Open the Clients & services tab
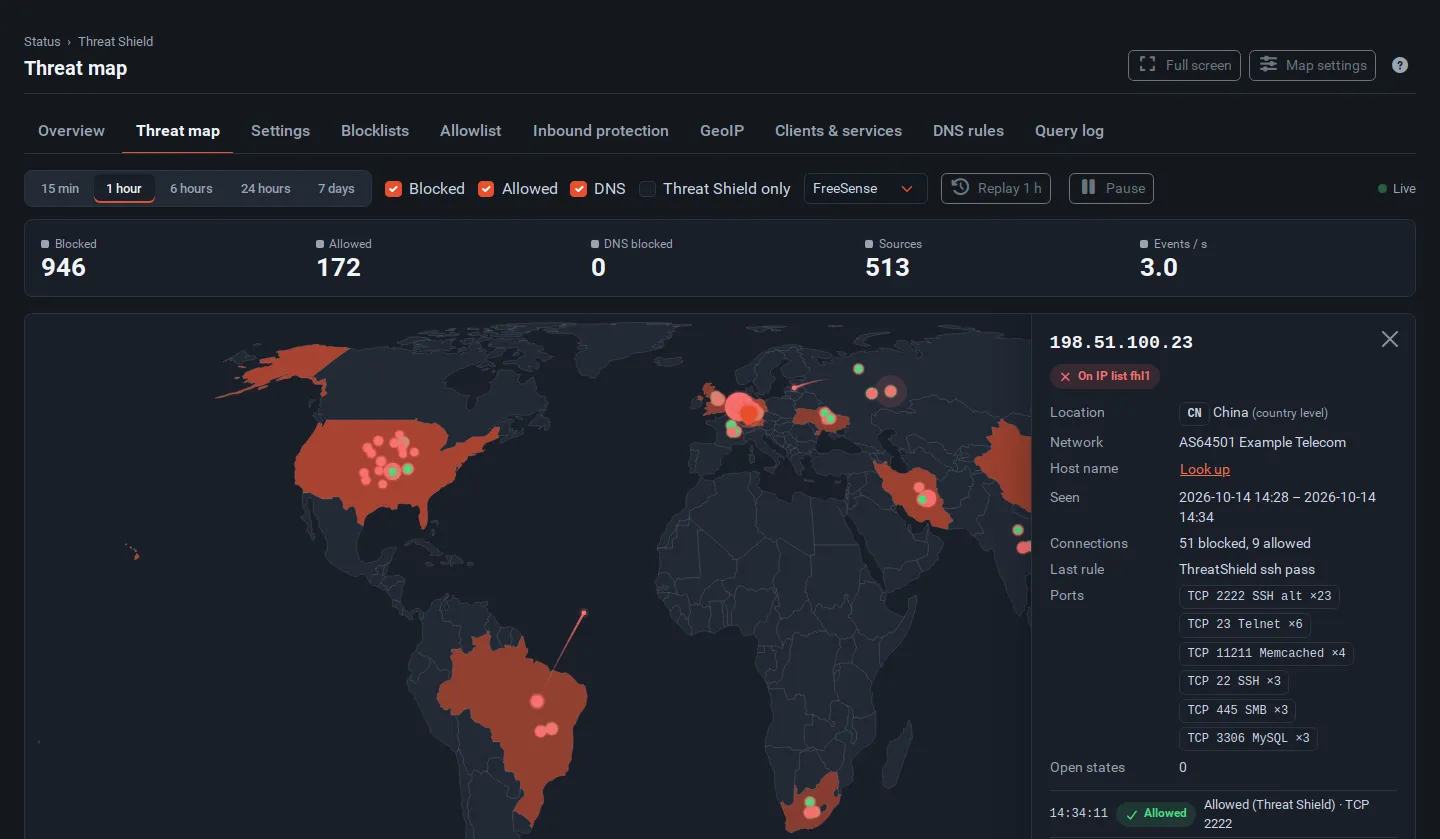Image resolution: width=1440 pixels, height=839 pixels. click(x=838, y=131)
